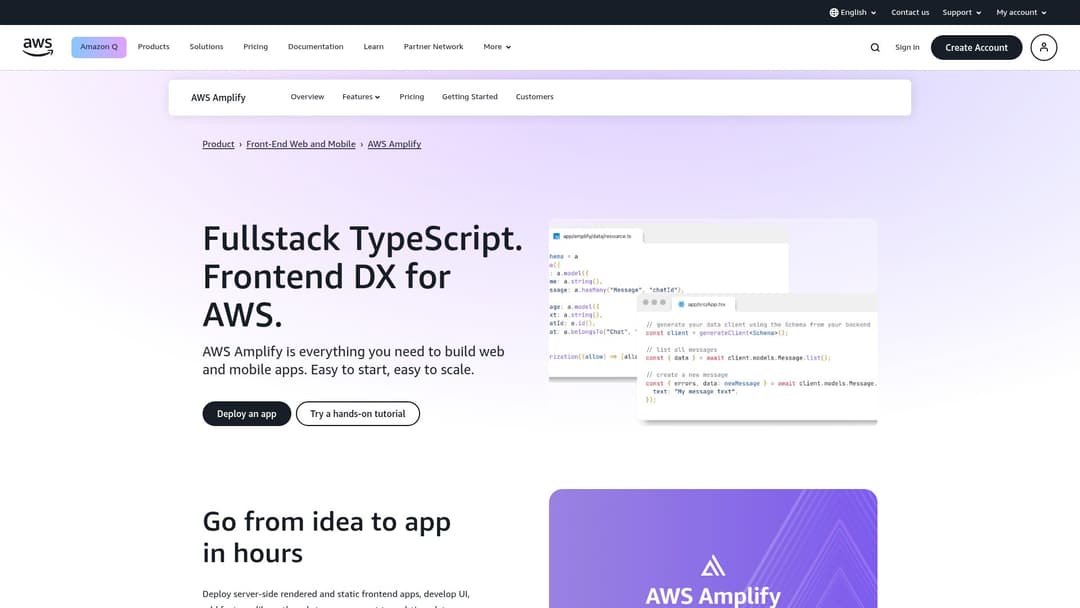Select the Overview tab
Image resolution: width=1080 pixels, height=608 pixels.
pyautogui.click(x=307, y=97)
